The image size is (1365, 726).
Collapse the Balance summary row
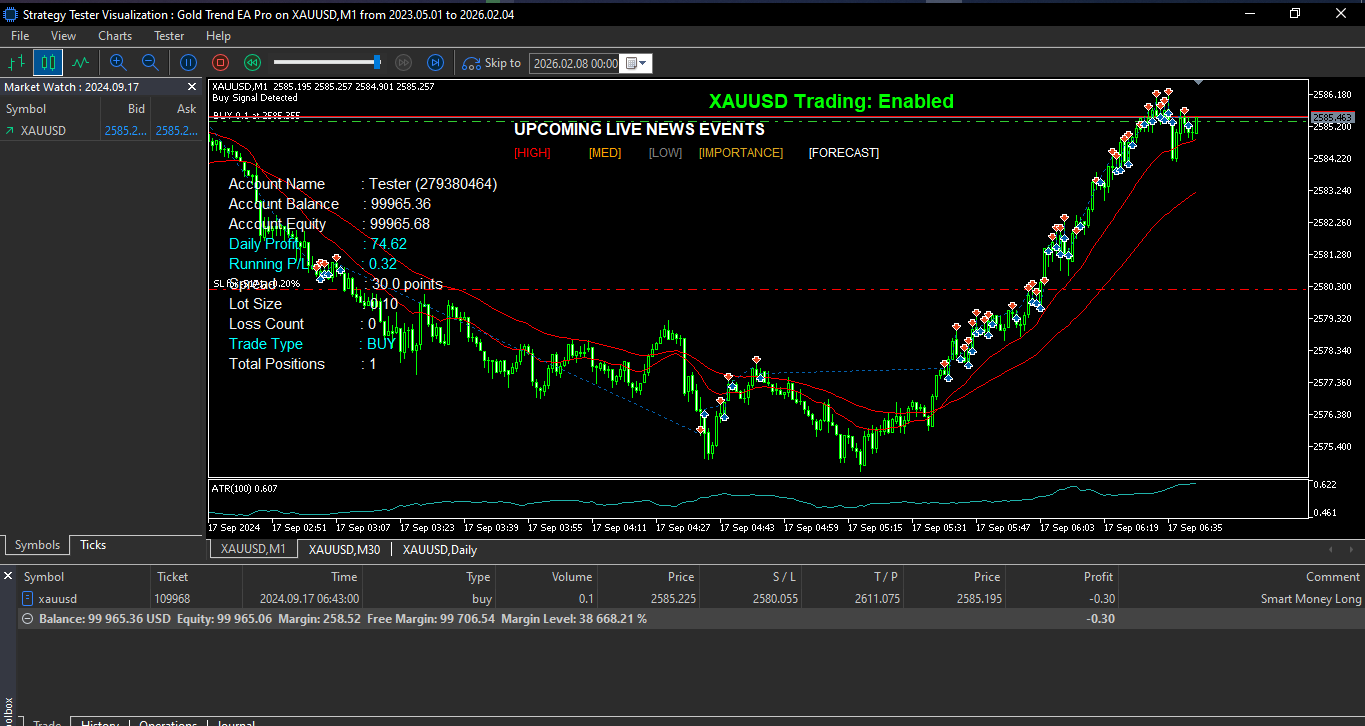tap(27, 619)
